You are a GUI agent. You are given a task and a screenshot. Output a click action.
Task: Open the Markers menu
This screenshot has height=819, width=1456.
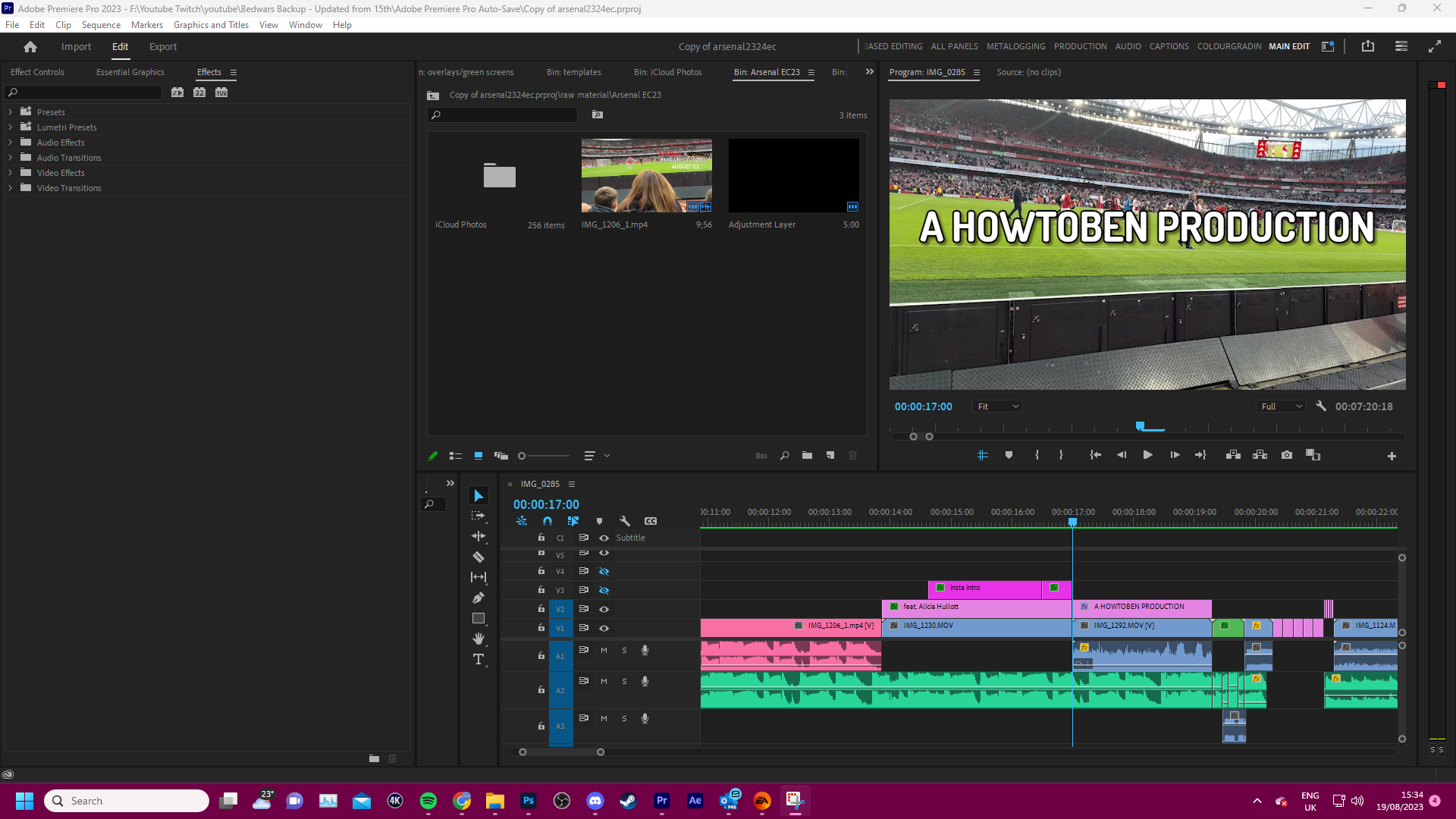(147, 25)
